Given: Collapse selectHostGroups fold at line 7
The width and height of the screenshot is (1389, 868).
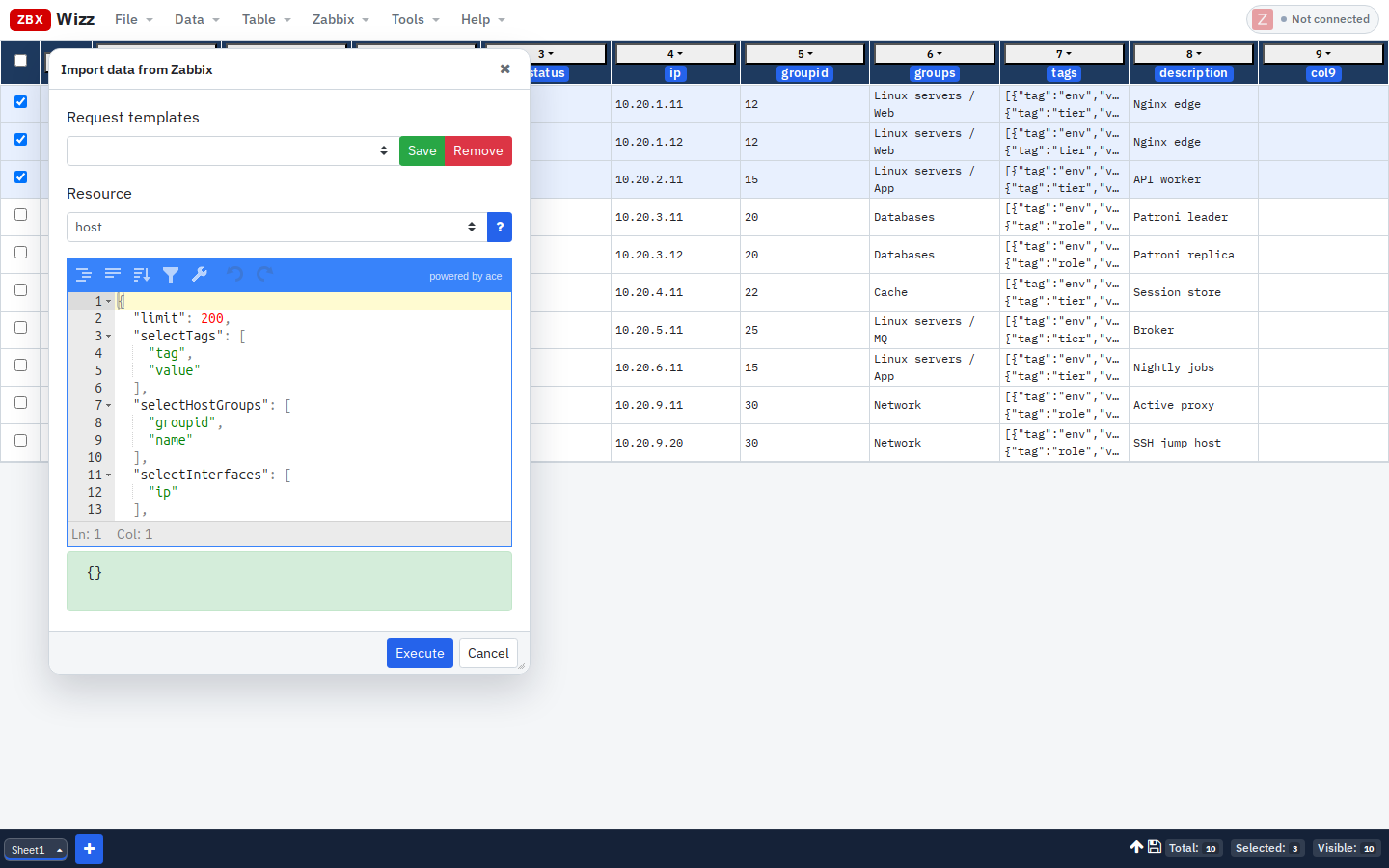Looking at the screenshot, I should [109, 405].
